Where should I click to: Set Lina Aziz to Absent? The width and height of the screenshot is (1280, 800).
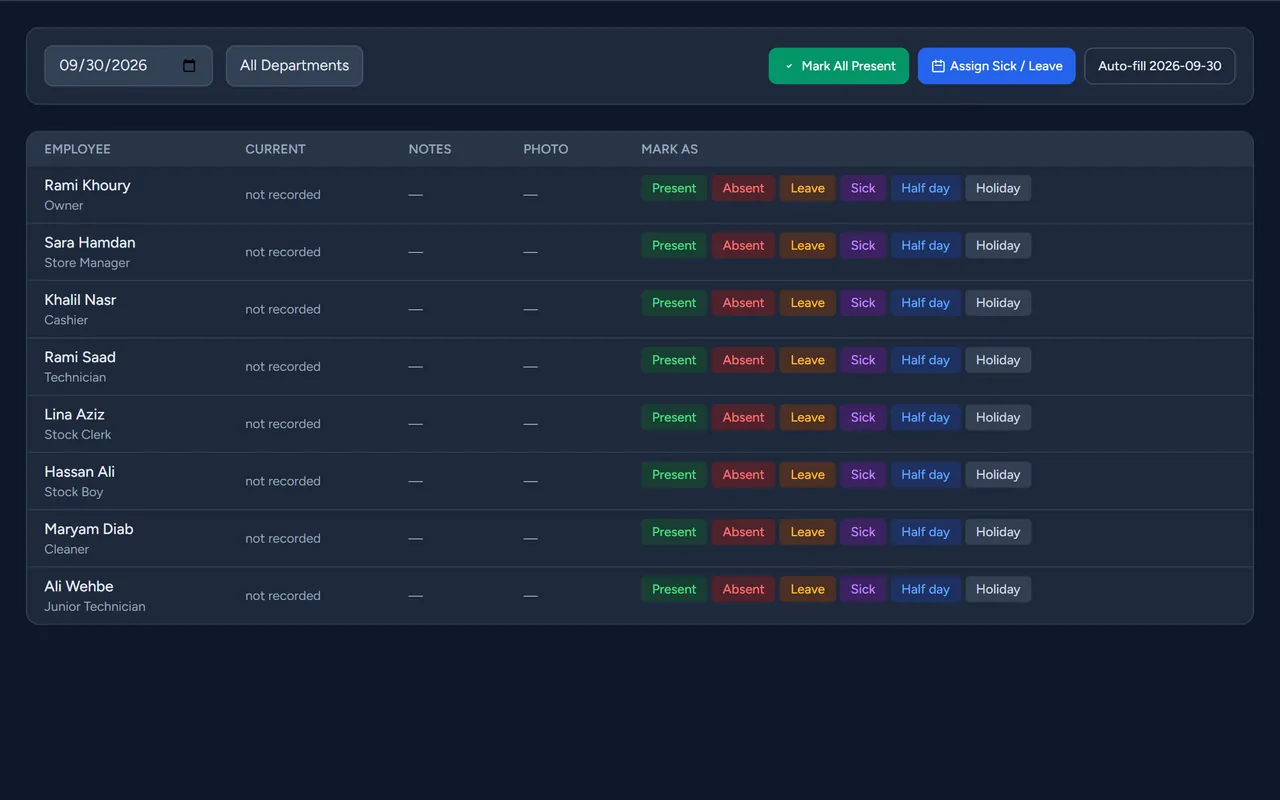point(743,417)
